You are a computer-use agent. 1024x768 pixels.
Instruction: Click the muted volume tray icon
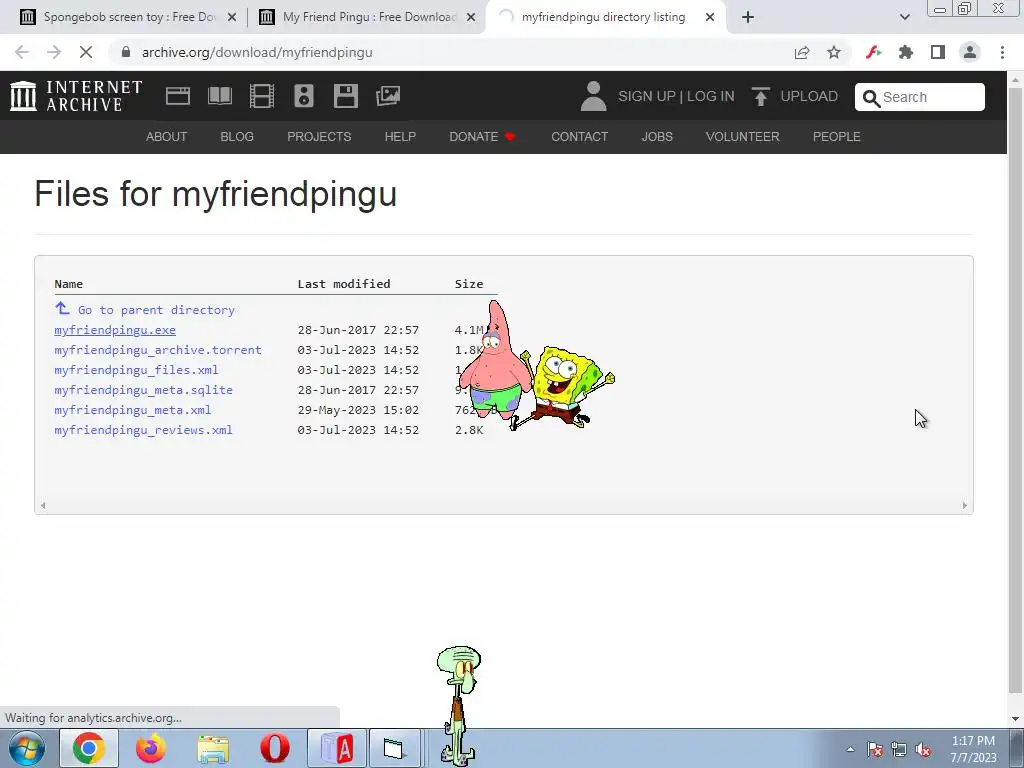[923, 750]
